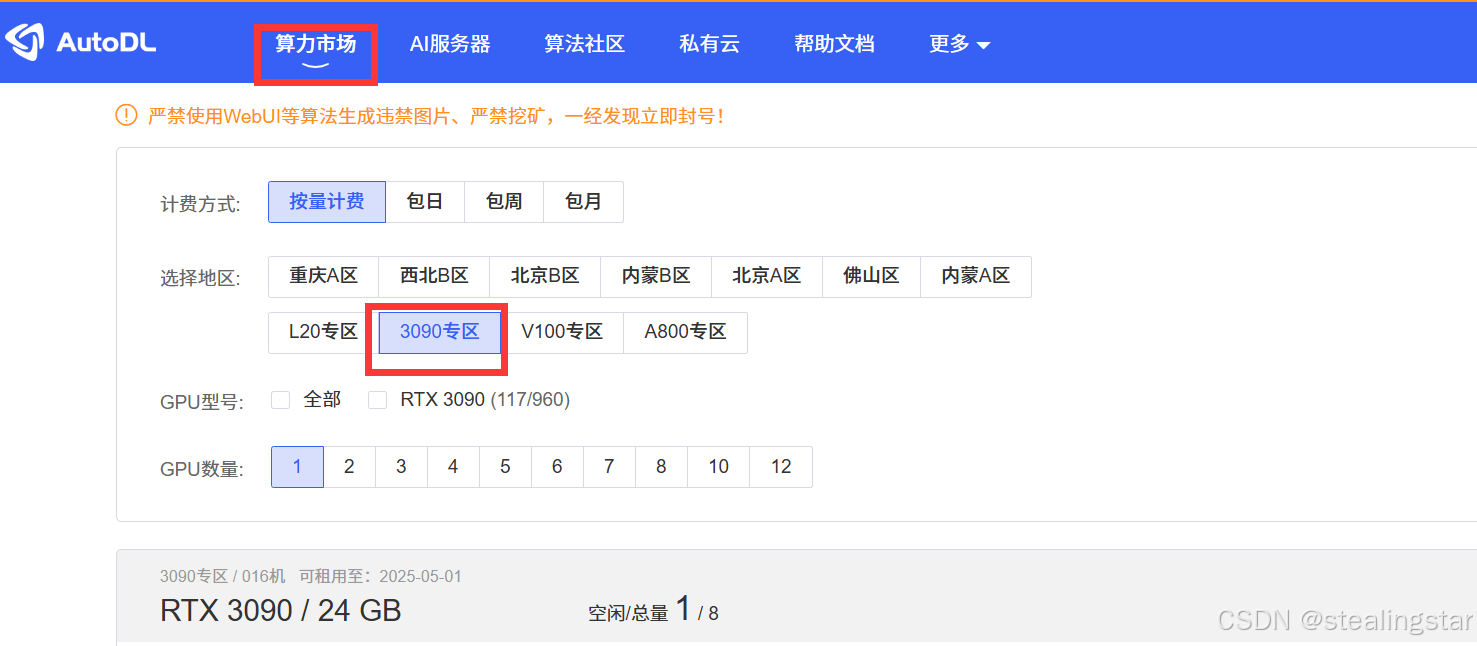Open the 算力市场 tab
Image resolution: width=1477 pixels, height=646 pixels.
pyautogui.click(x=315, y=44)
